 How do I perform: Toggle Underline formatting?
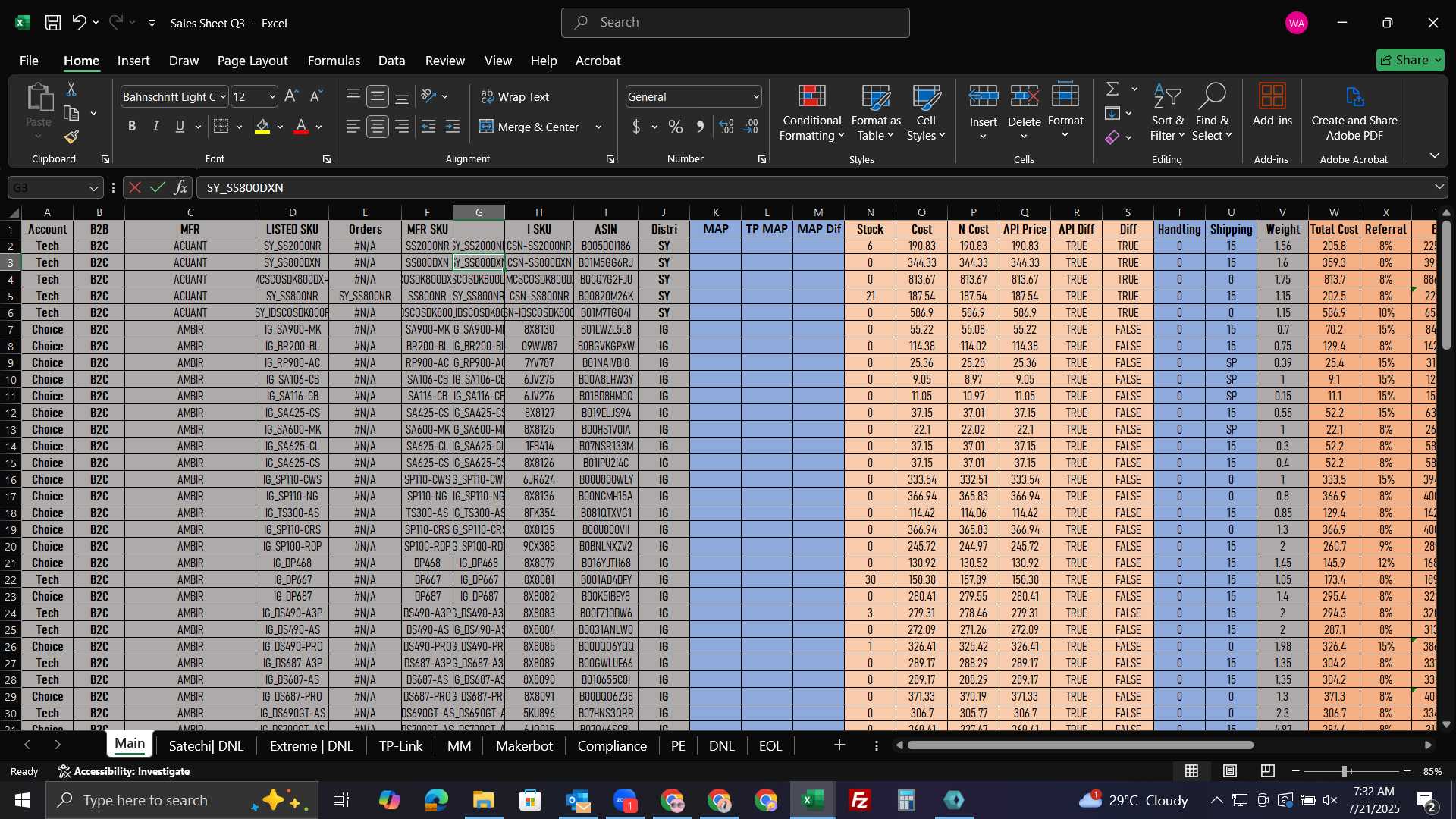(x=180, y=127)
